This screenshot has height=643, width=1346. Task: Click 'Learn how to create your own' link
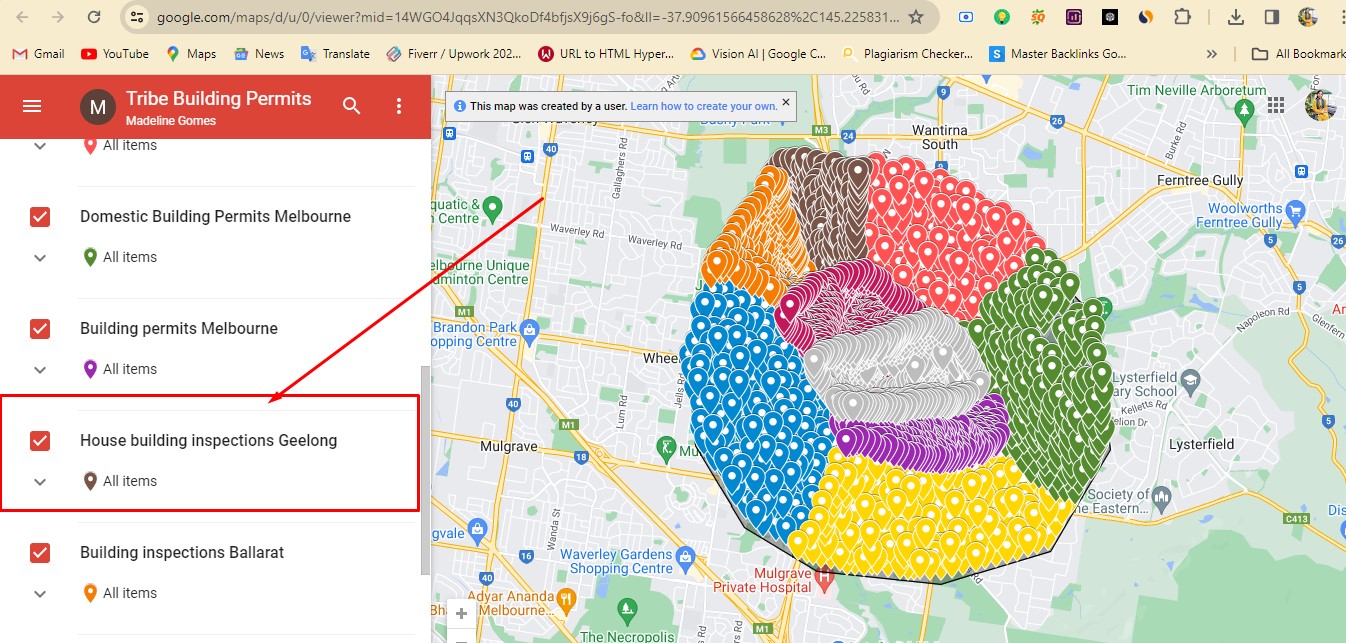pyautogui.click(x=703, y=106)
